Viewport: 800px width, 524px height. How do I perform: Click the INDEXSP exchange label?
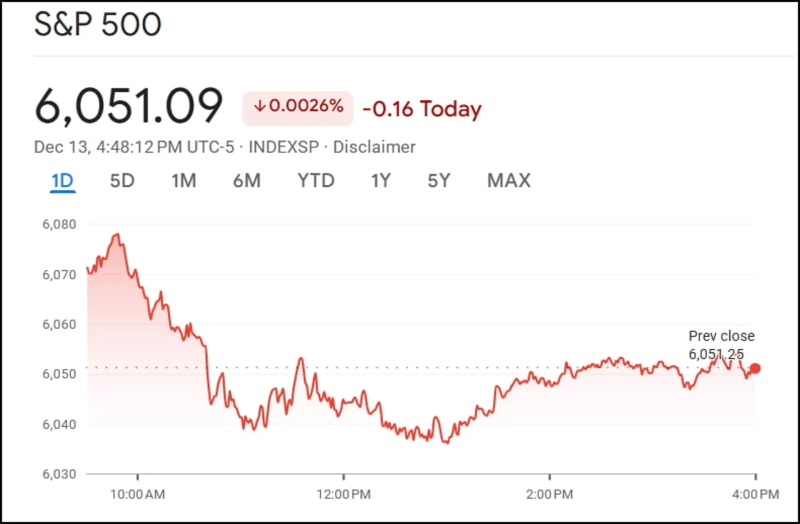pyautogui.click(x=284, y=147)
